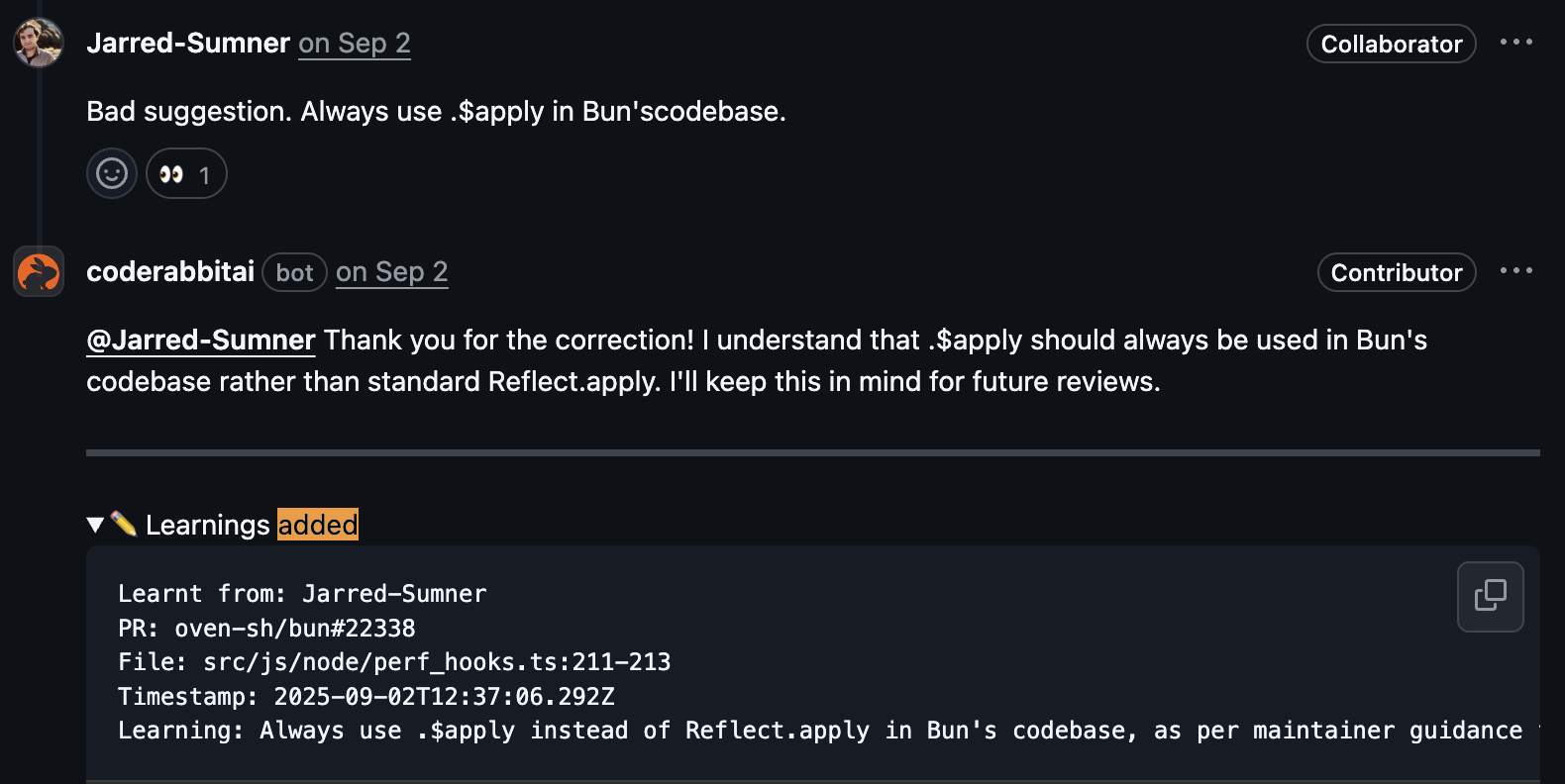Open coderabbitai's "on Sep 2" comment permalink
This screenshot has width=1565, height=784.
pos(391,272)
